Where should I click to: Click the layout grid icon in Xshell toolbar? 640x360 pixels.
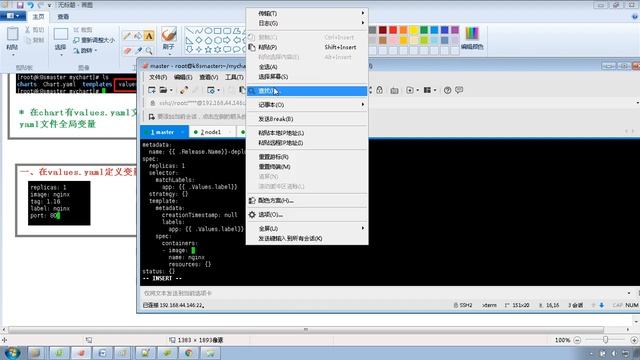427,90
